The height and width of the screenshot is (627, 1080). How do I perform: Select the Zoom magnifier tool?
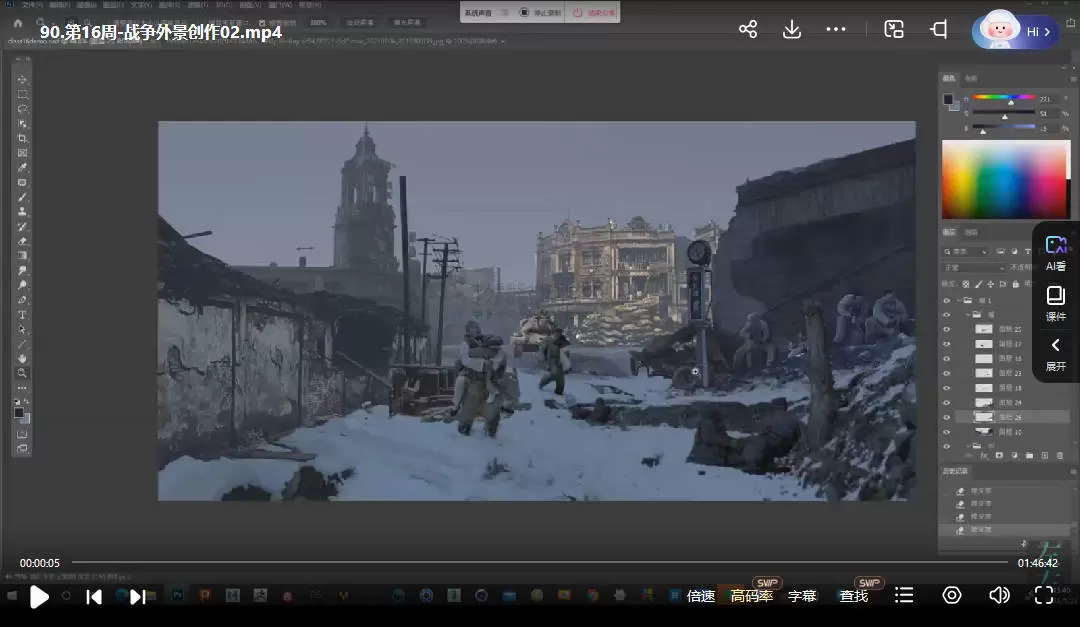22,373
